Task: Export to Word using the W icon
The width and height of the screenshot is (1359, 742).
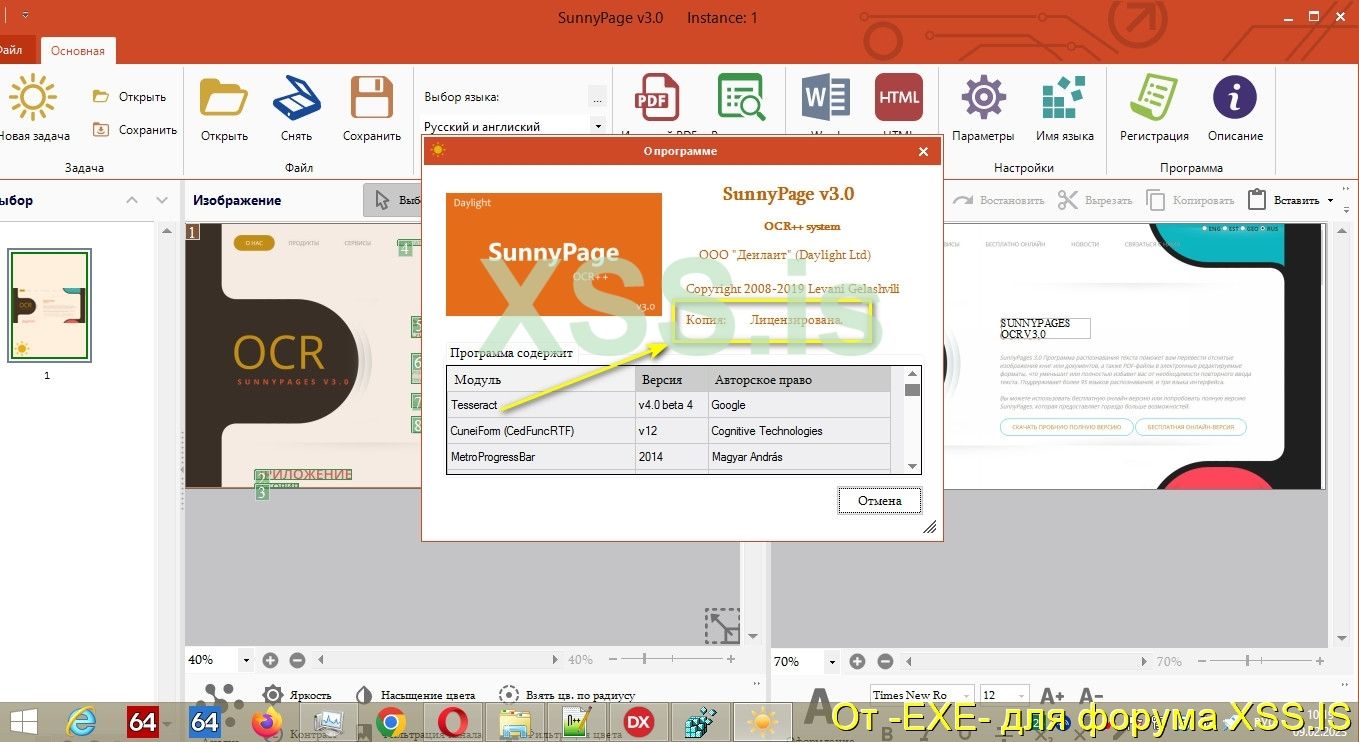Action: [826, 98]
